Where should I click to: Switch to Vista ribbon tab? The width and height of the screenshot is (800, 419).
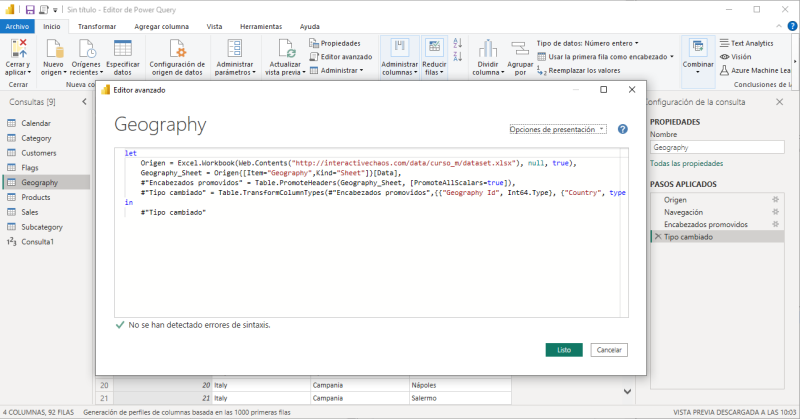tap(214, 27)
